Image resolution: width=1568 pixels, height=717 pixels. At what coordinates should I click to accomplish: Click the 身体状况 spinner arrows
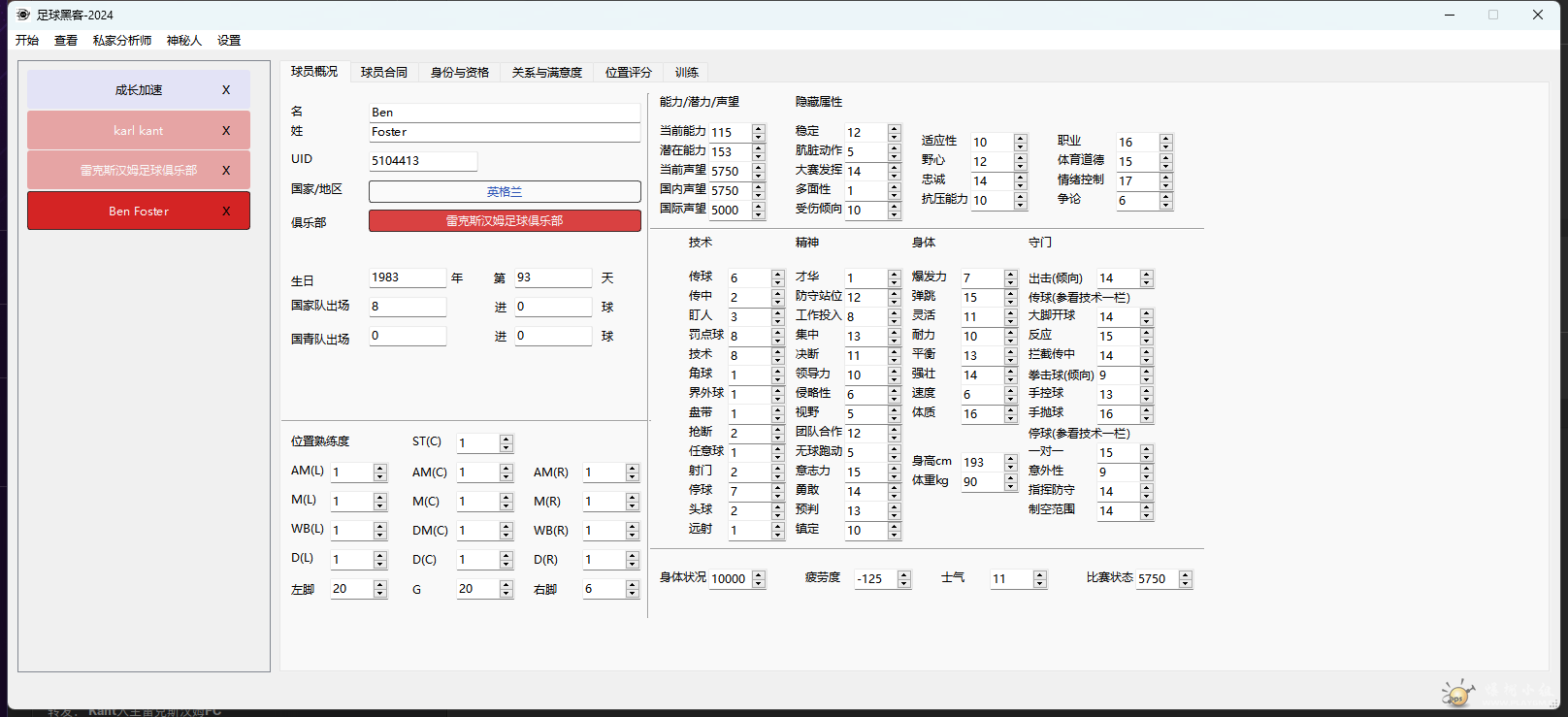pos(759,578)
